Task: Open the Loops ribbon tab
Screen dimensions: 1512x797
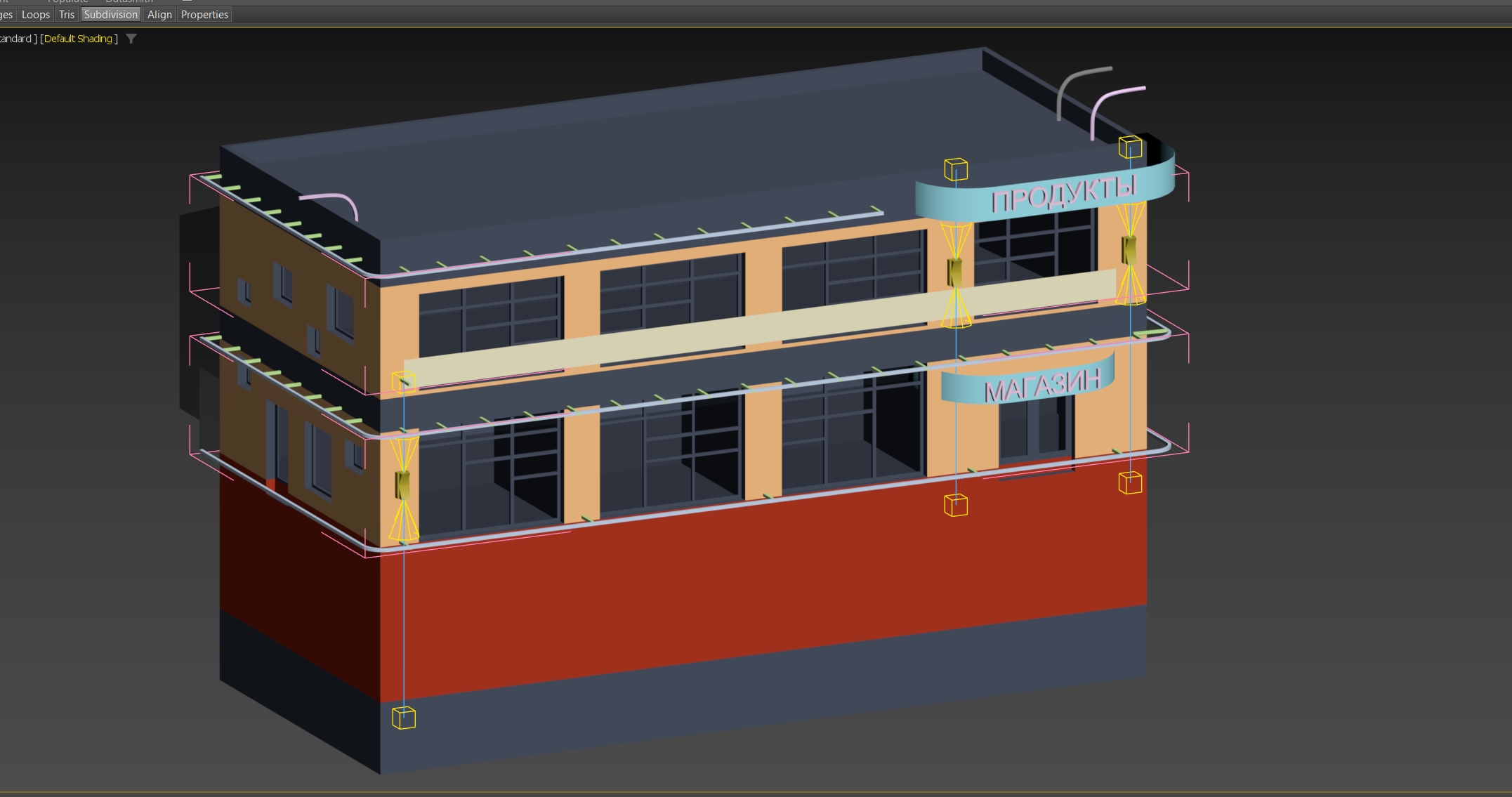Action: tap(36, 14)
